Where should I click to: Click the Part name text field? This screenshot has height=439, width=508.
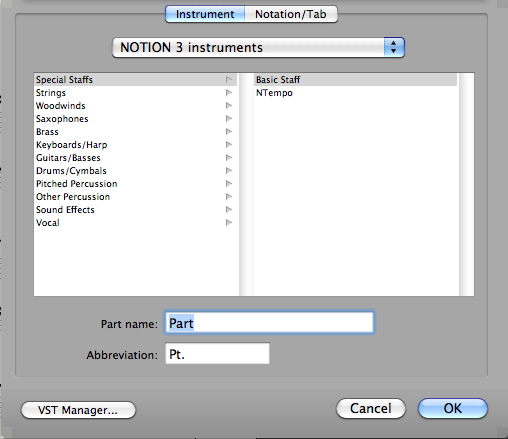(269, 323)
